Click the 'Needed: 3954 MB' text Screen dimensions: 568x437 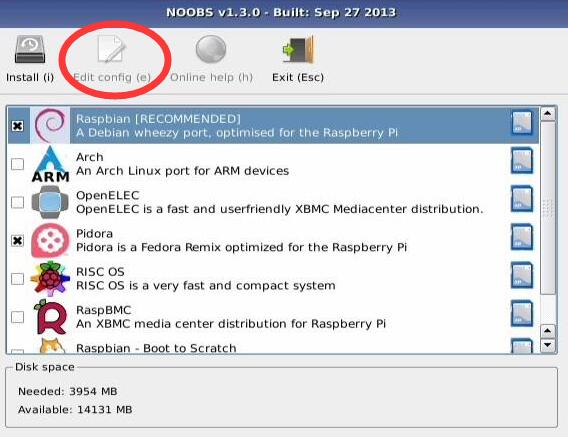click(x=68, y=391)
